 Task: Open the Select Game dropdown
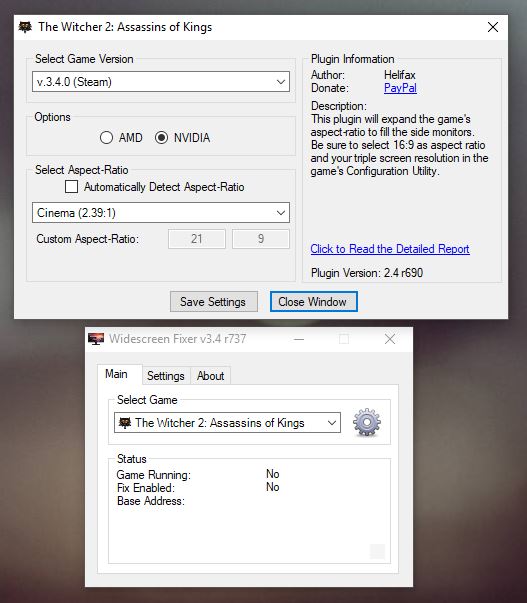227,423
